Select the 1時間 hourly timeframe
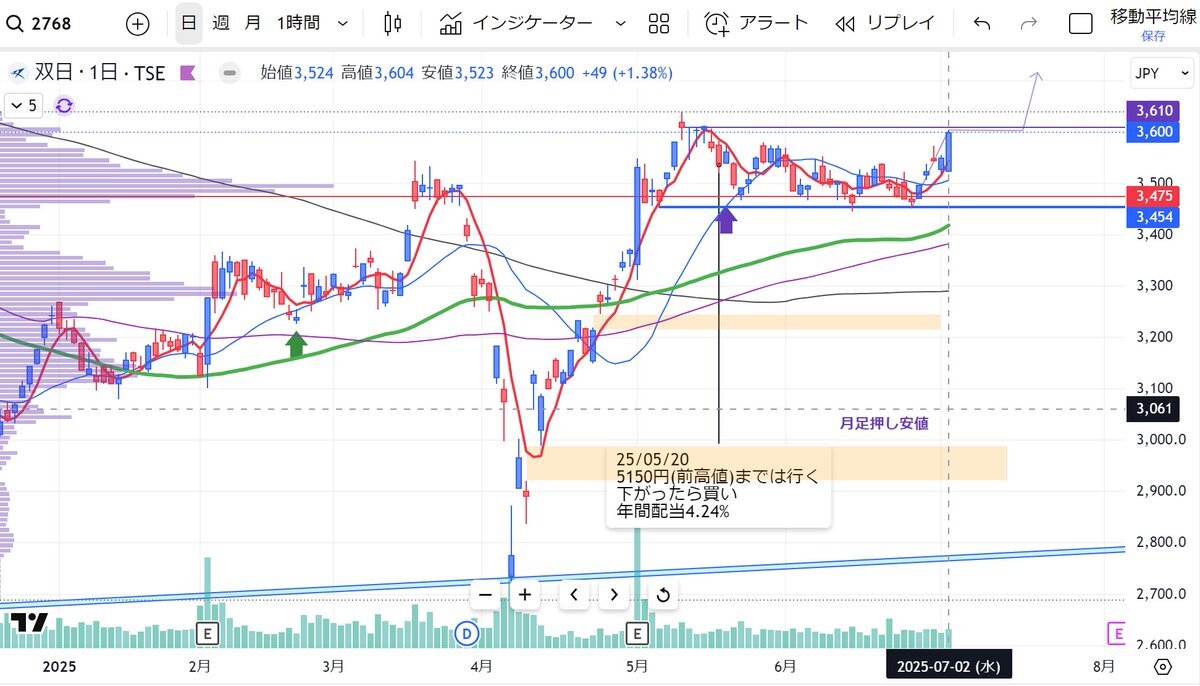1200x686 pixels. [x=299, y=22]
